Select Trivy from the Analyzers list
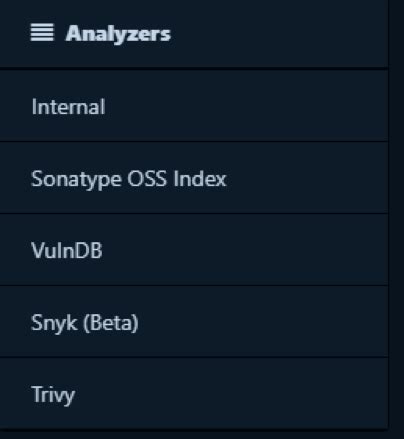 pos(194,394)
